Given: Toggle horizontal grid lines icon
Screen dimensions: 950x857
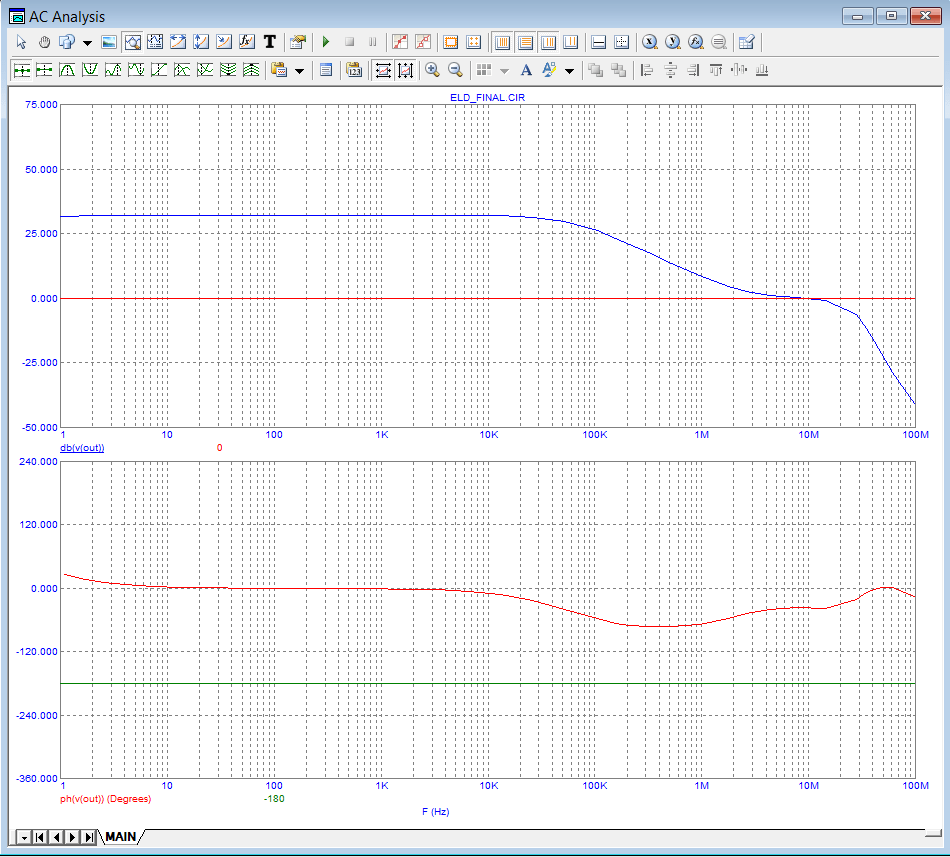Looking at the screenshot, I should 525,42.
